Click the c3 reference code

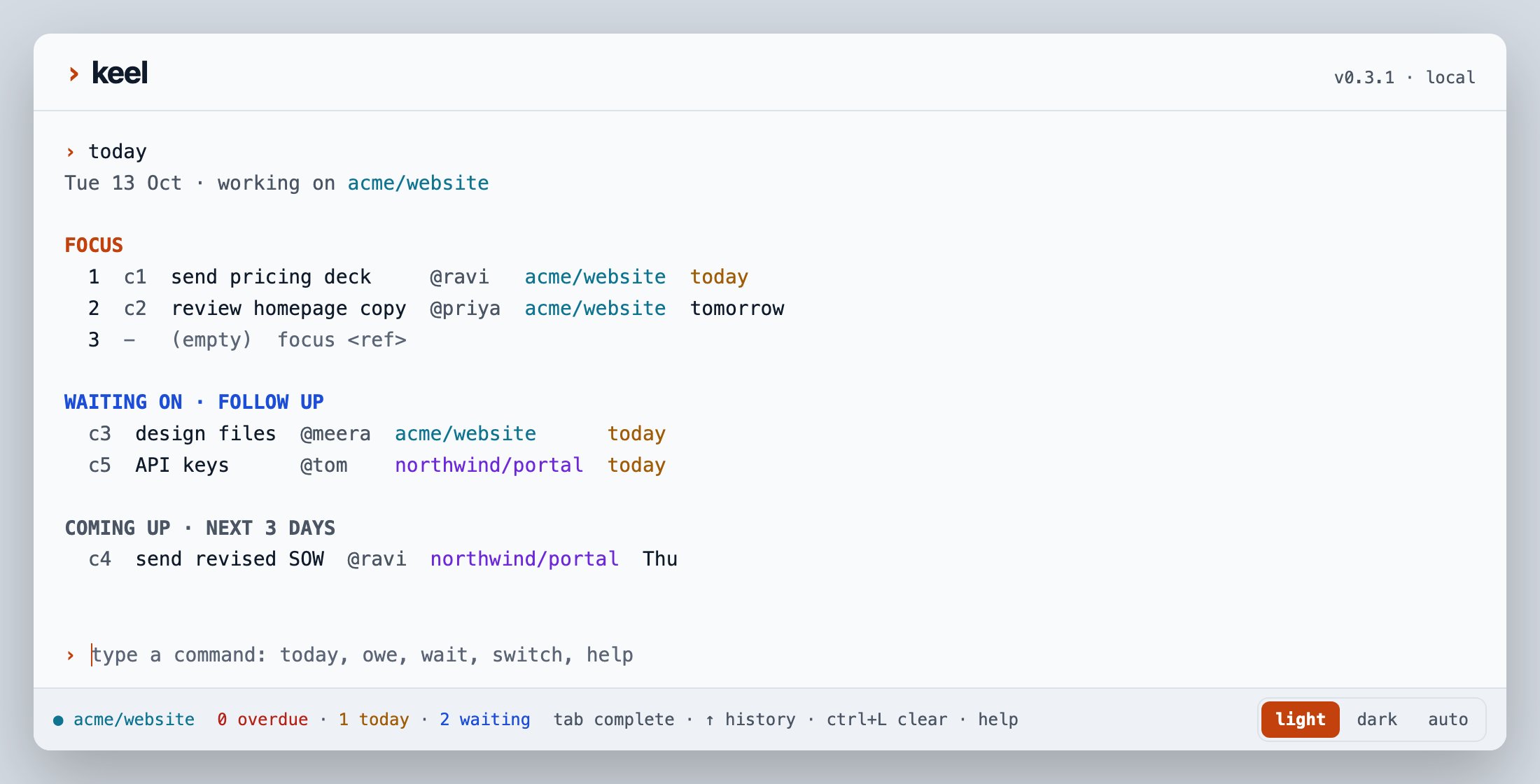(x=99, y=434)
